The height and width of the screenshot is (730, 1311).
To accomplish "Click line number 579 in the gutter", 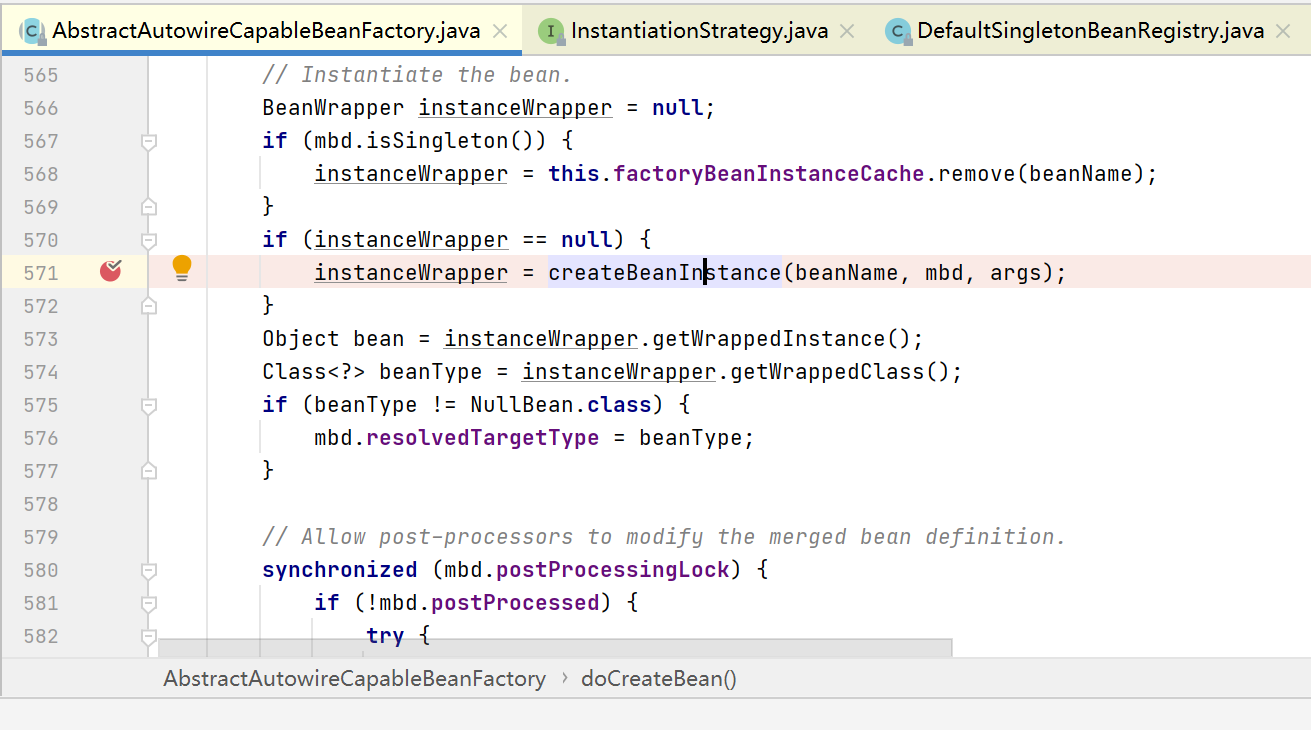I will point(41,537).
